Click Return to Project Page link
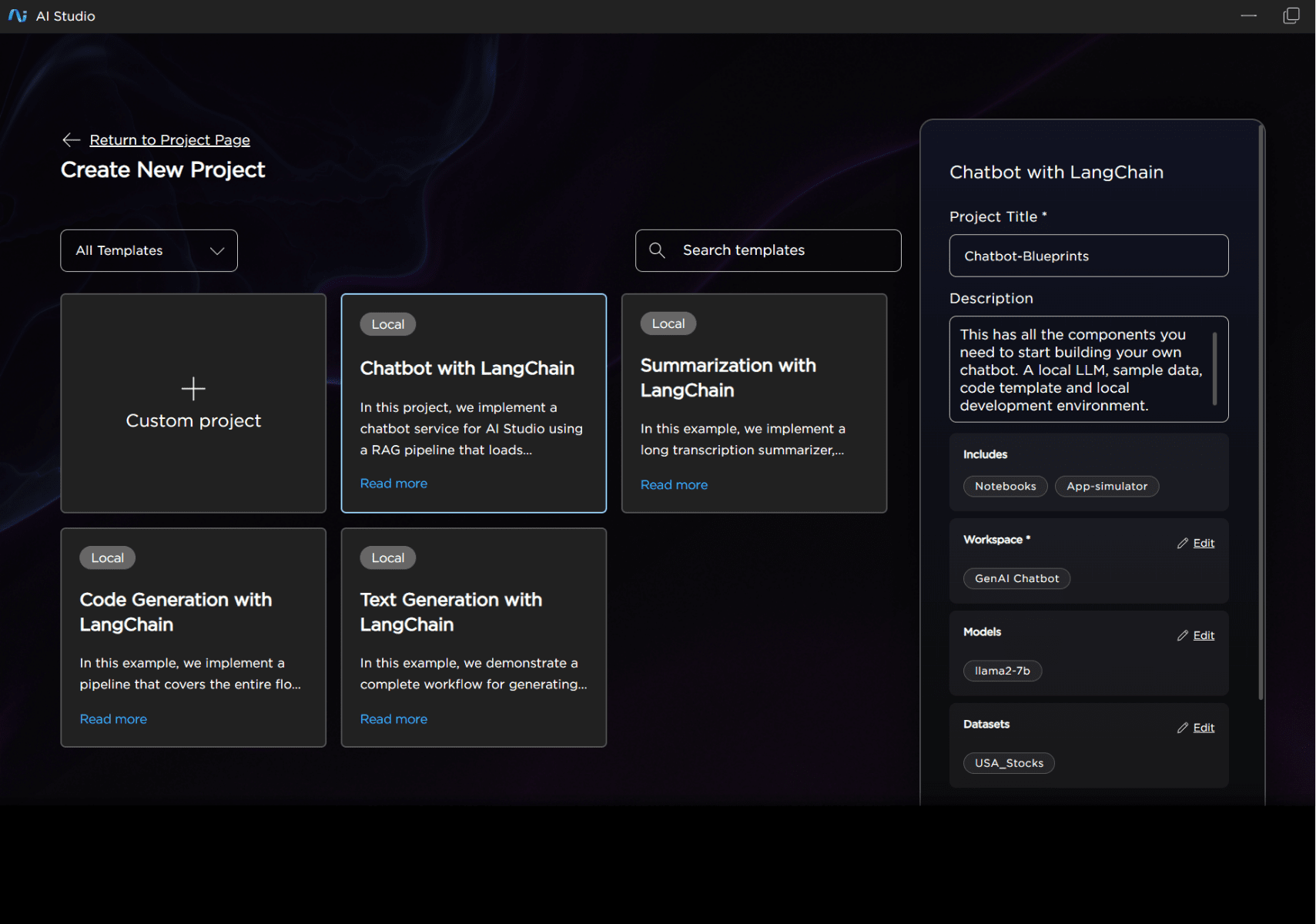 pos(169,139)
